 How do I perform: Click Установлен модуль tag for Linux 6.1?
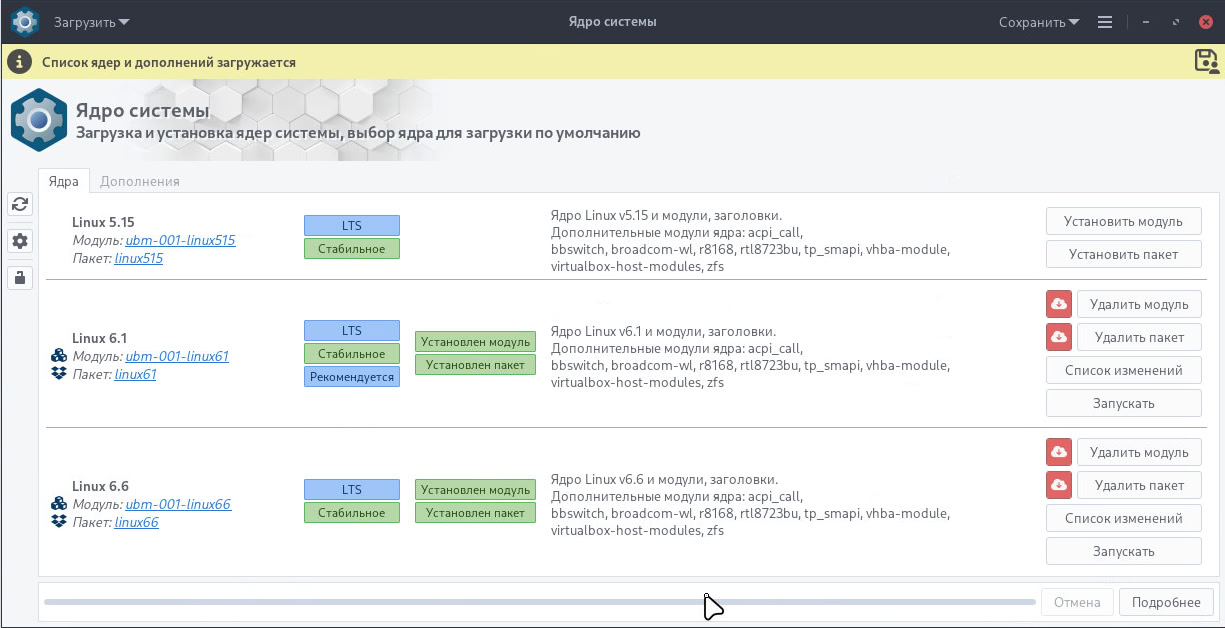click(x=475, y=342)
